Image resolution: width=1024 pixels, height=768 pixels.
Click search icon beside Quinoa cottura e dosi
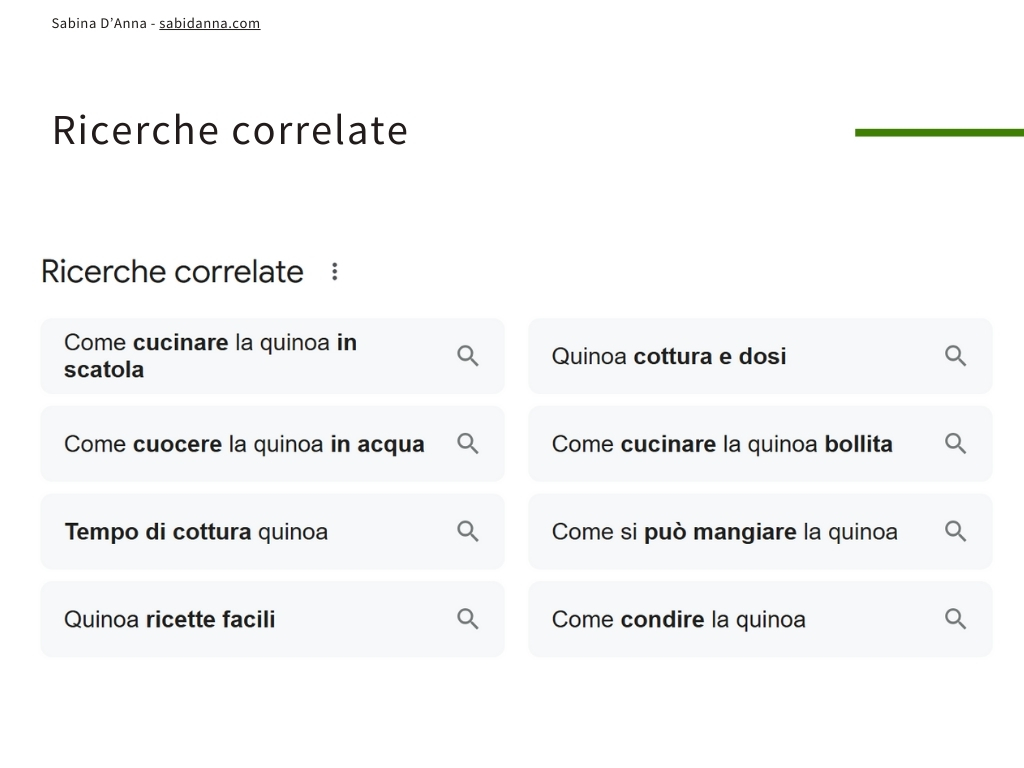(955, 356)
